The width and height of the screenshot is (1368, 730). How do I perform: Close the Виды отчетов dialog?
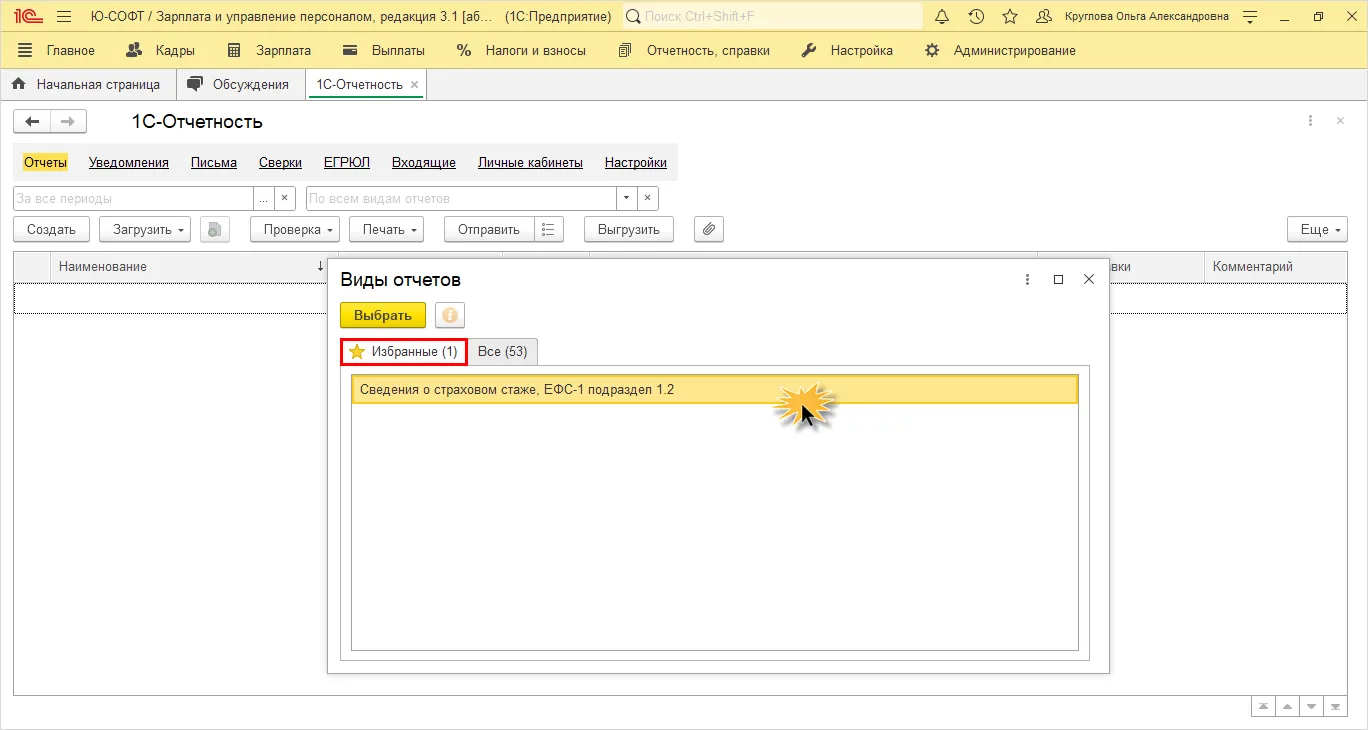[x=1089, y=280]
